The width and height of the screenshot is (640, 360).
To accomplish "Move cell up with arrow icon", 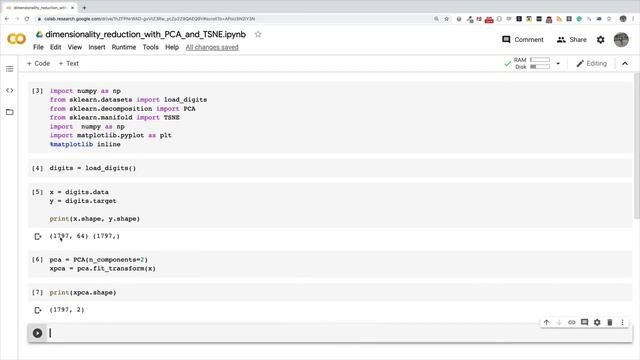I will (x=547, y=322).
